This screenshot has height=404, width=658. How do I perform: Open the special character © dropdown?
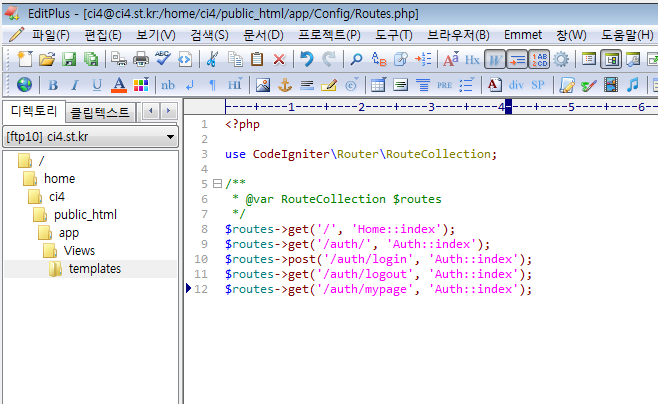pyautogui.click(x=352, y=85)
